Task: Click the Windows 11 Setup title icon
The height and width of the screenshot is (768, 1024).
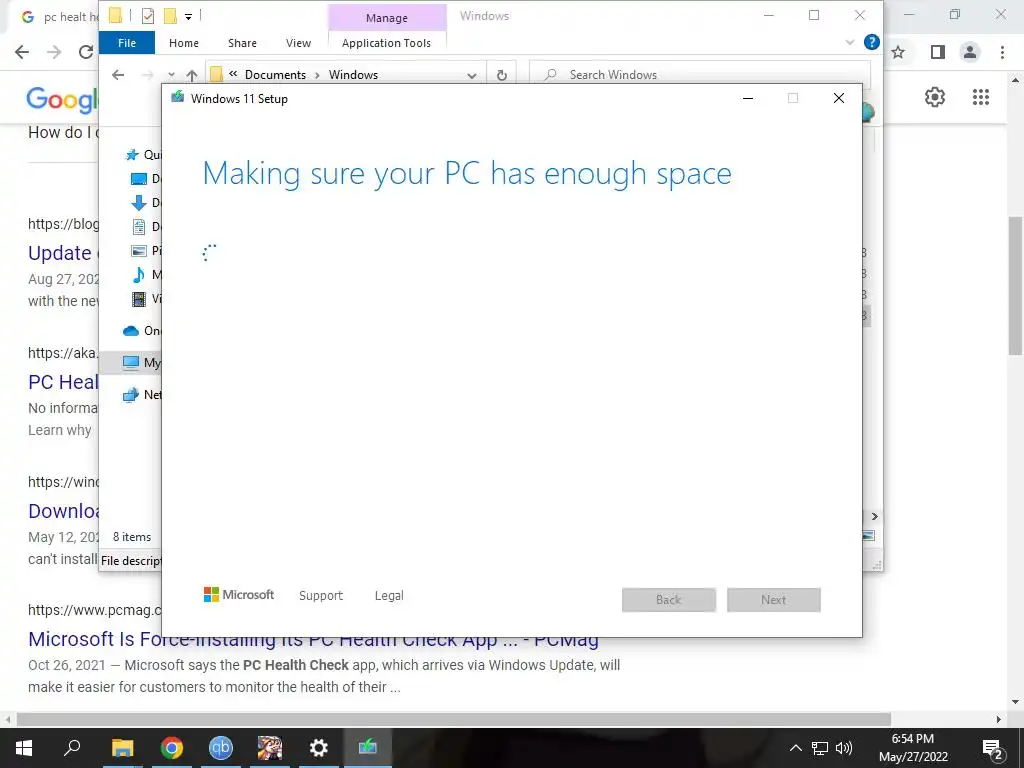Action: pos(177,98)
